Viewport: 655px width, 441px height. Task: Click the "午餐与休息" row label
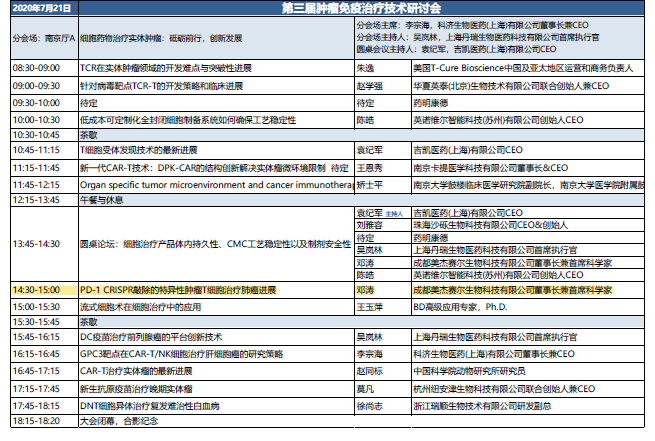[x=102, y=200]
